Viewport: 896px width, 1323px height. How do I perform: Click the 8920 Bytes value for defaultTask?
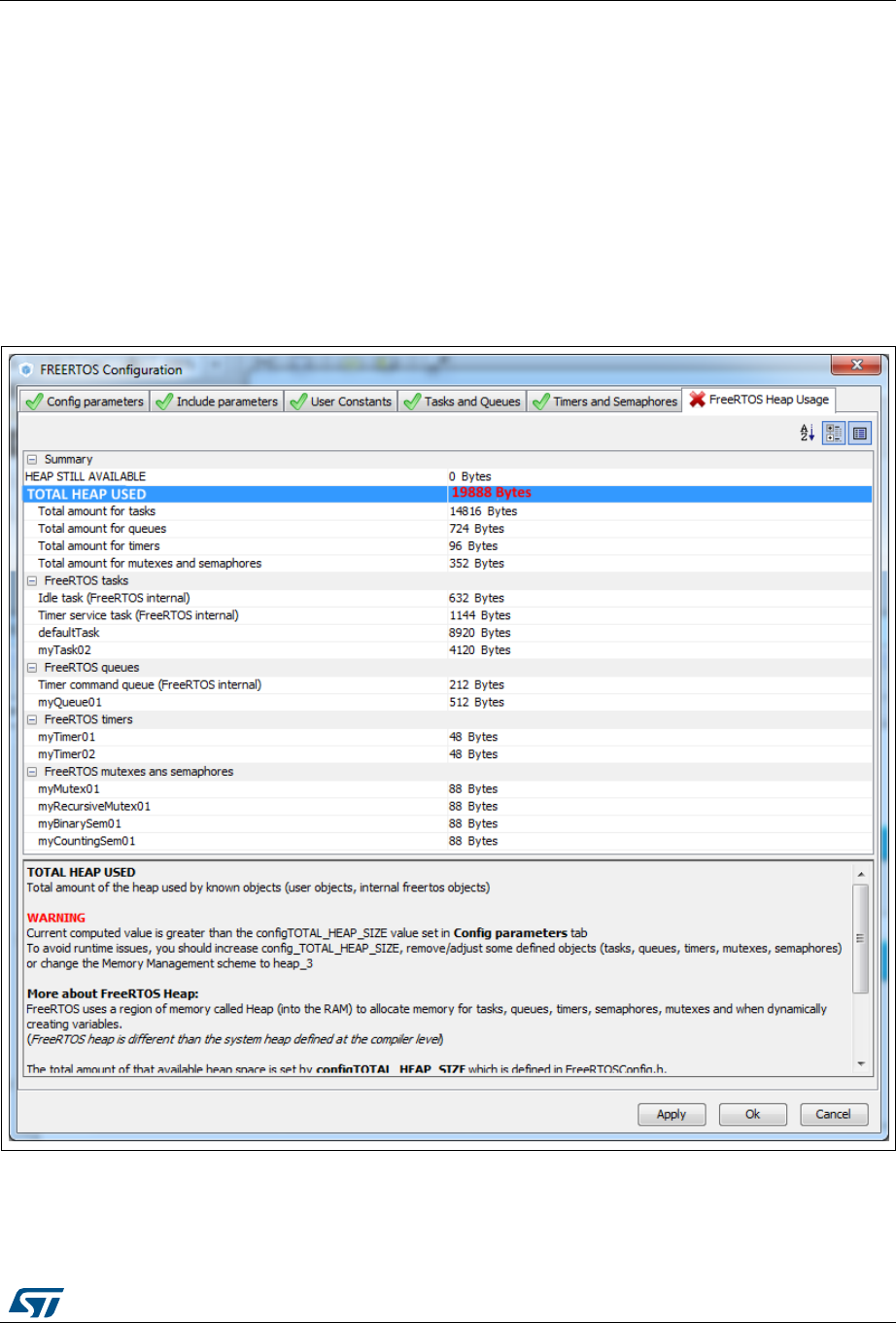(x=479, y=633)
